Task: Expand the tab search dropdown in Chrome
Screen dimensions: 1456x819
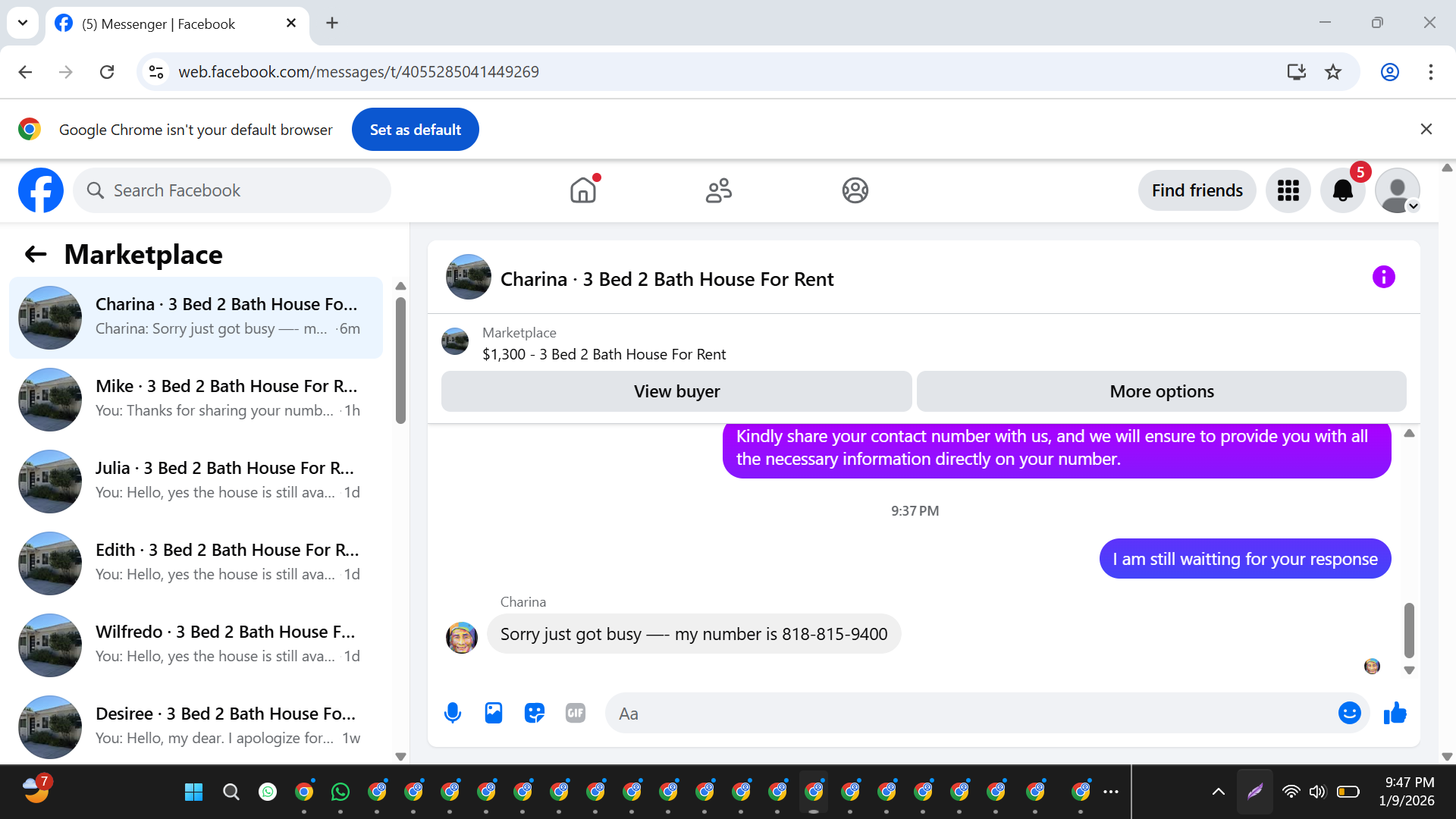Action: pyautogui.click(x=23, y=23)
